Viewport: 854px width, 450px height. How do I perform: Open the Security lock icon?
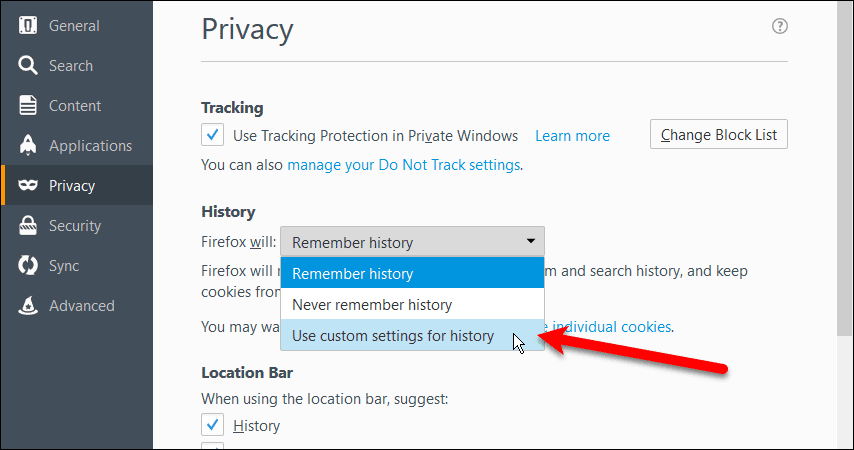coord(28,225)
